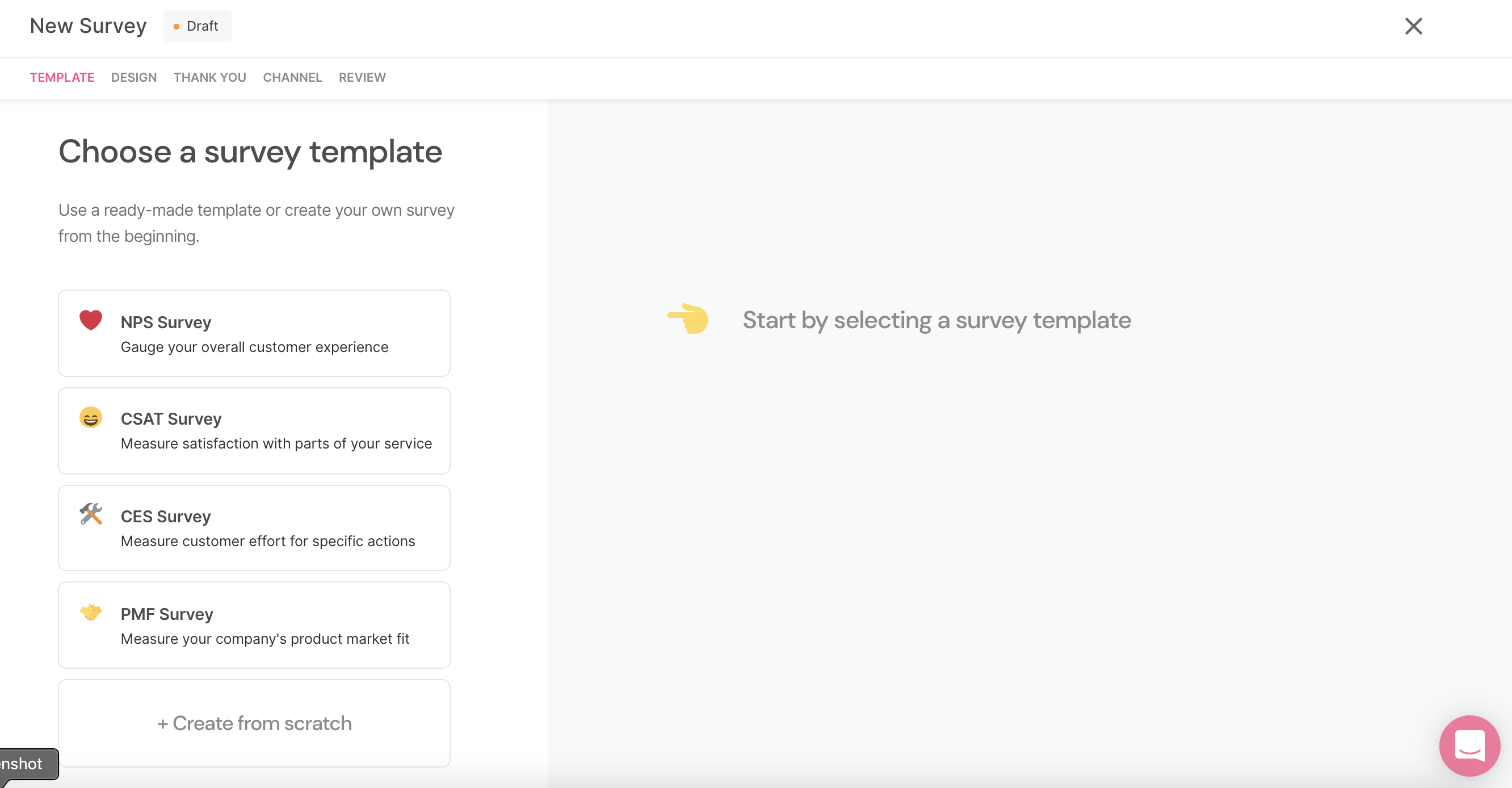Viewport: 1512px width, 788px height.
Task: Switch to the DESIGN tab
Action: [x=134, y=77]
